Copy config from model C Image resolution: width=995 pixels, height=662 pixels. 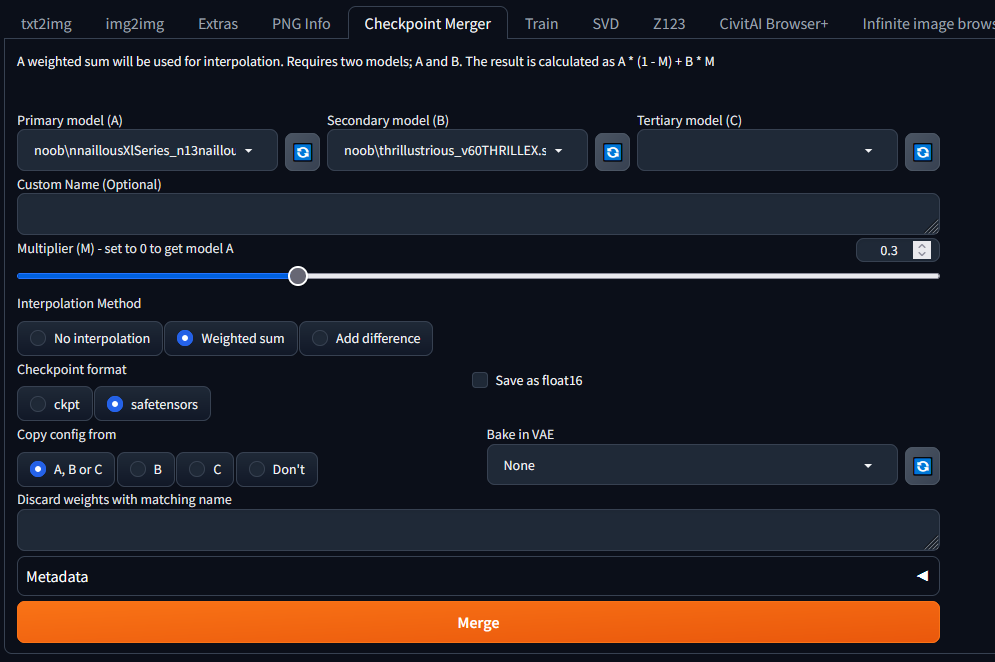205,469
